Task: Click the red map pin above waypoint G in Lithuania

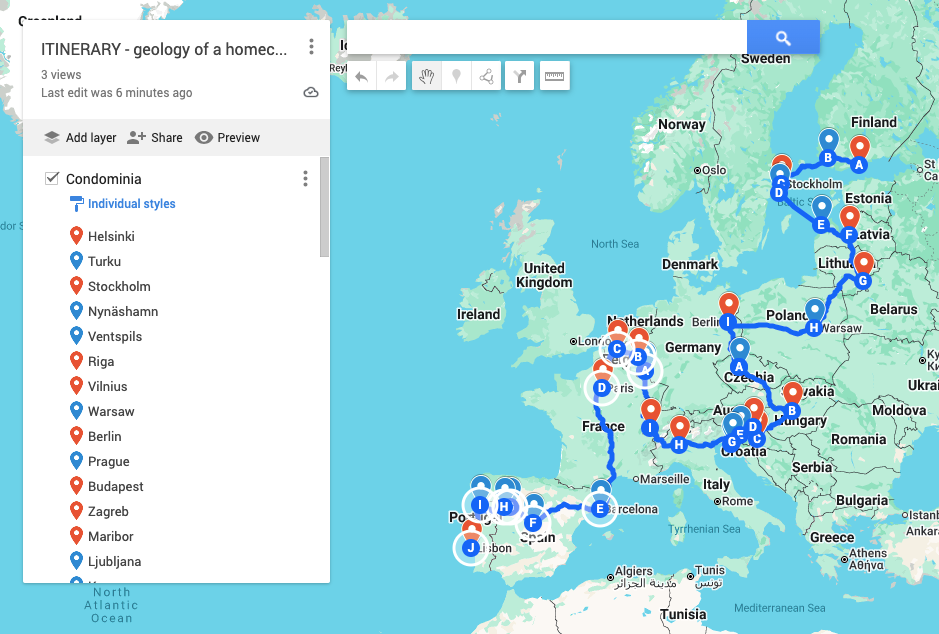Action: 864,263
